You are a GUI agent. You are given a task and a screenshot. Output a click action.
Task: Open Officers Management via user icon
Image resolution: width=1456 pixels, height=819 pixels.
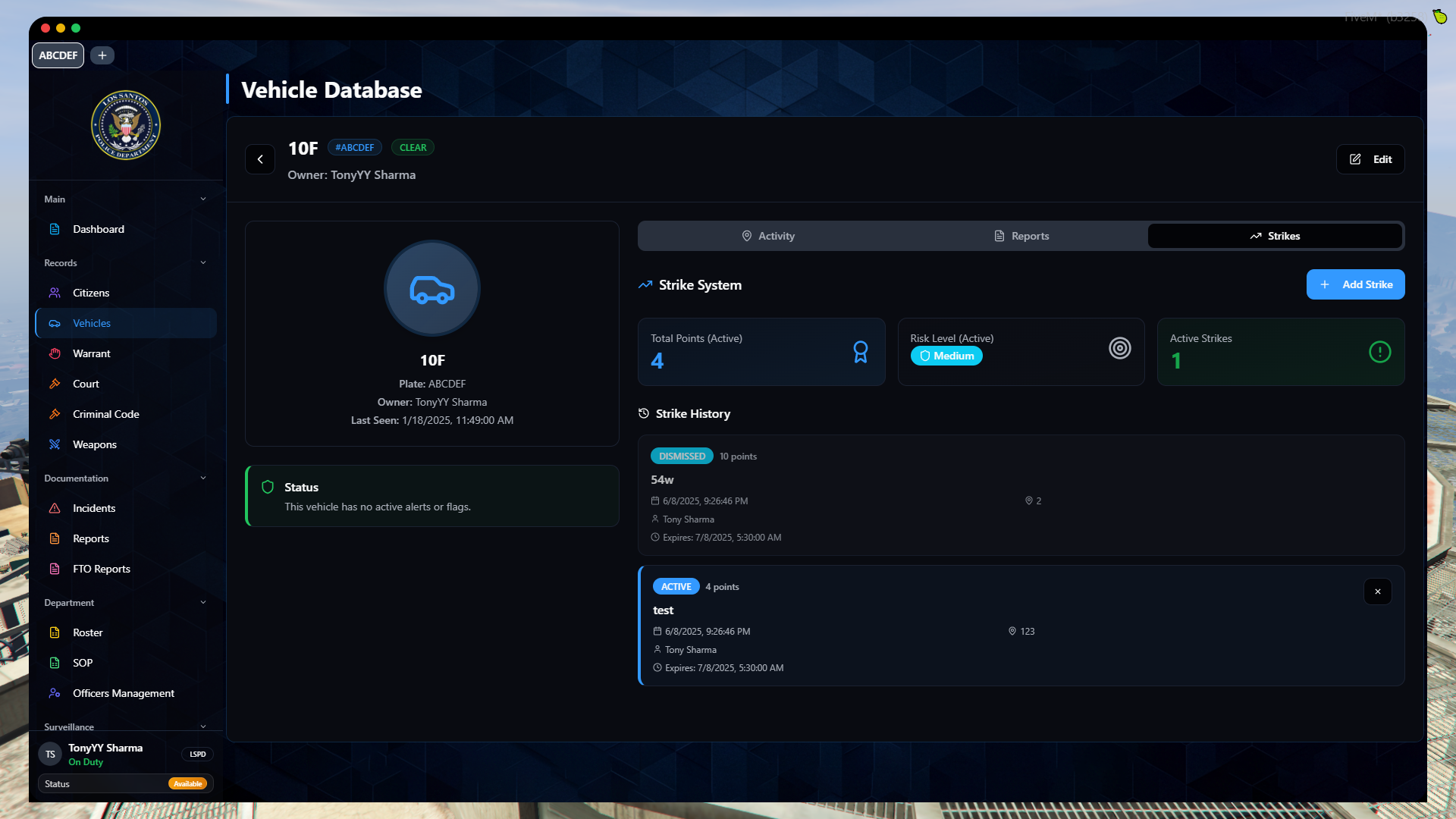(55, 693)
